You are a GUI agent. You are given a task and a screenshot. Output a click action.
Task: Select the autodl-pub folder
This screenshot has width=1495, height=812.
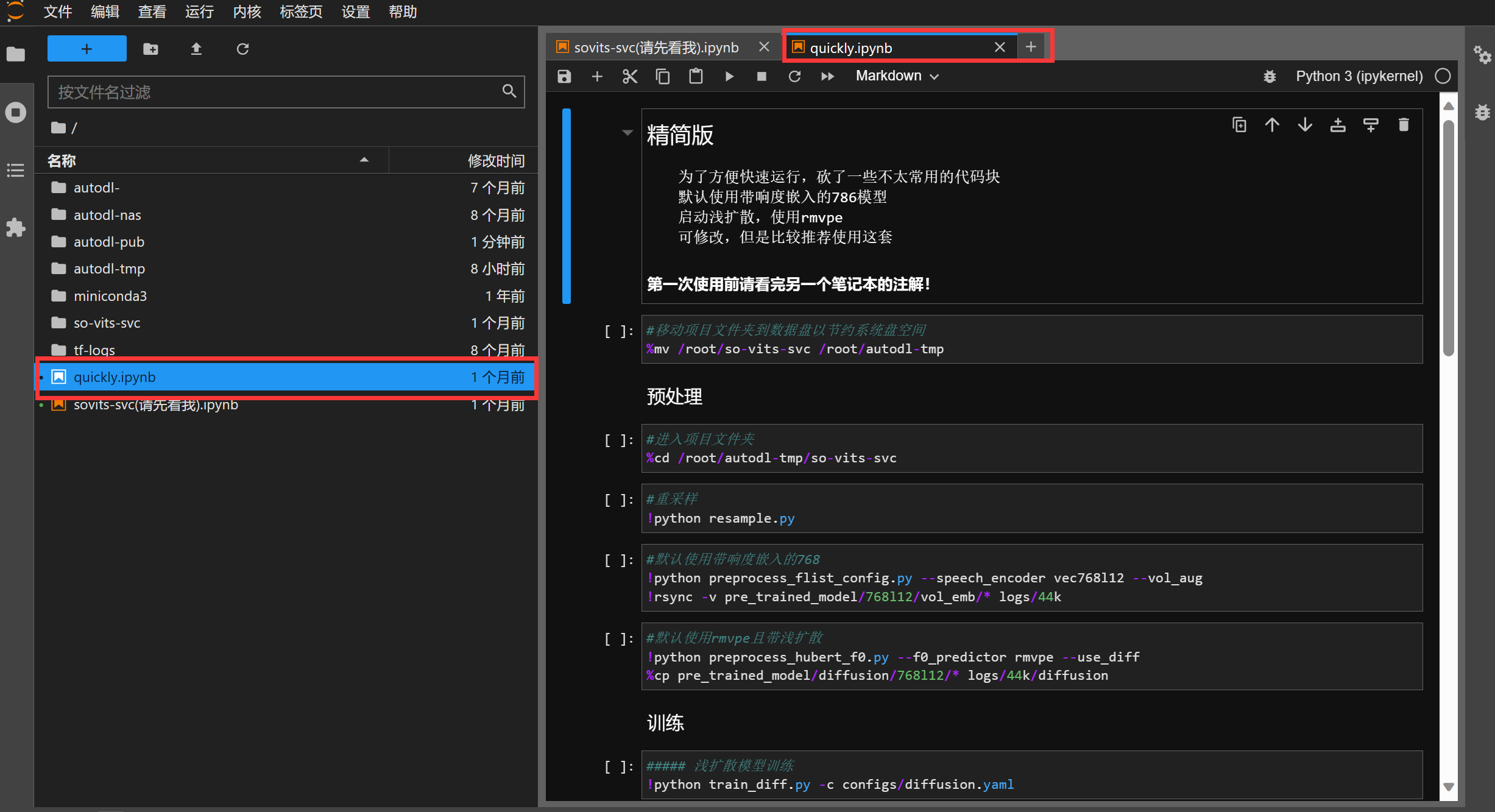286,242
